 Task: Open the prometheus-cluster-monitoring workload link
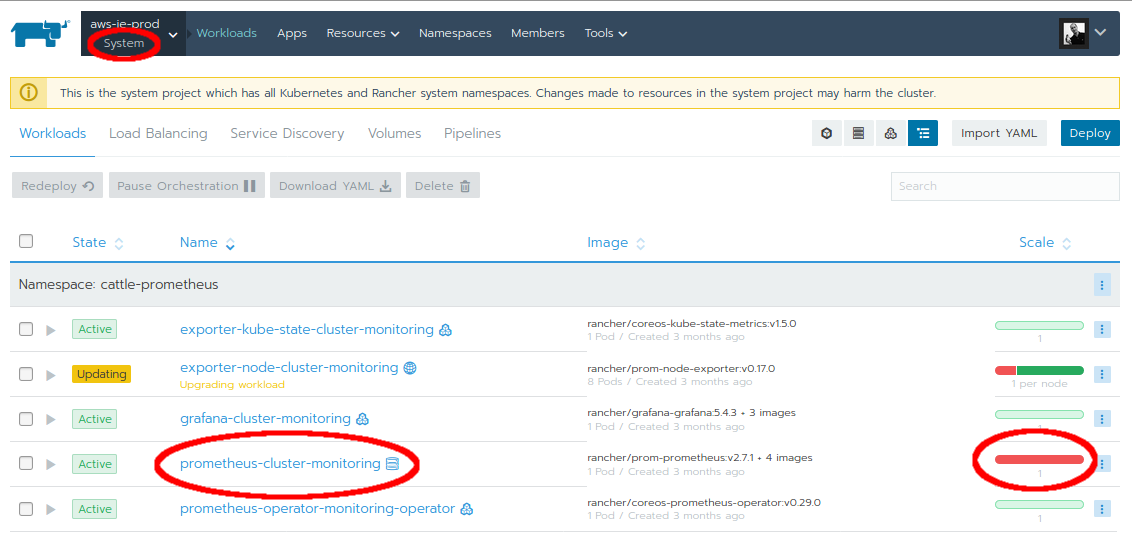[280, 463]
